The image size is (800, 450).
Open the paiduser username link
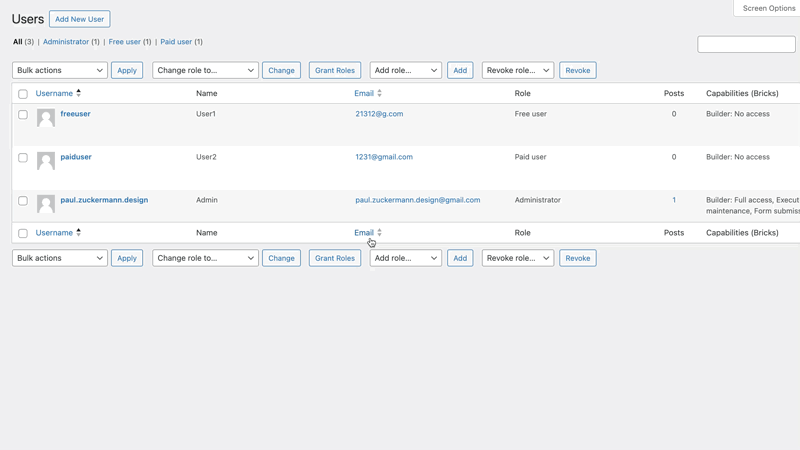(x=76, y=157)
